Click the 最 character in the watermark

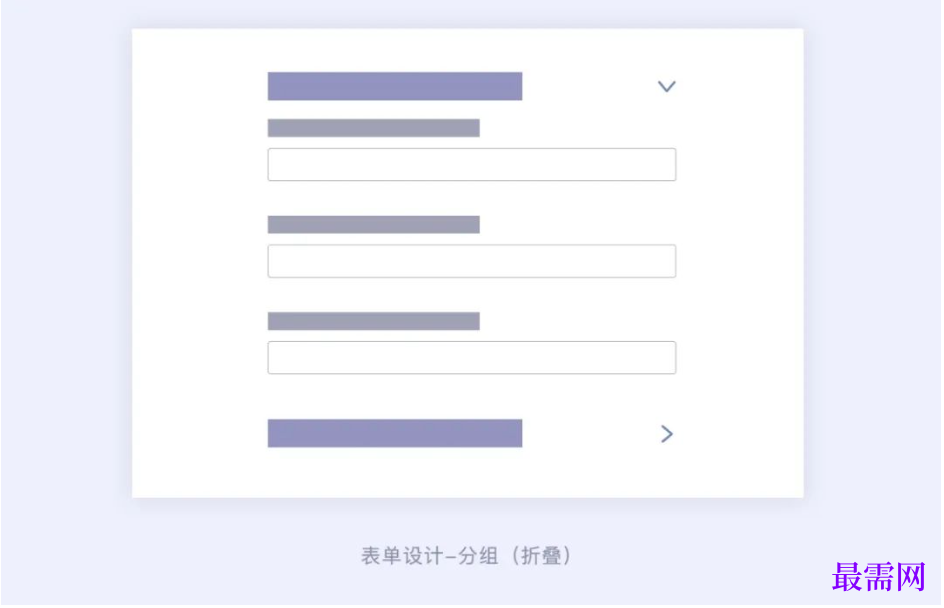pos(848,577)
